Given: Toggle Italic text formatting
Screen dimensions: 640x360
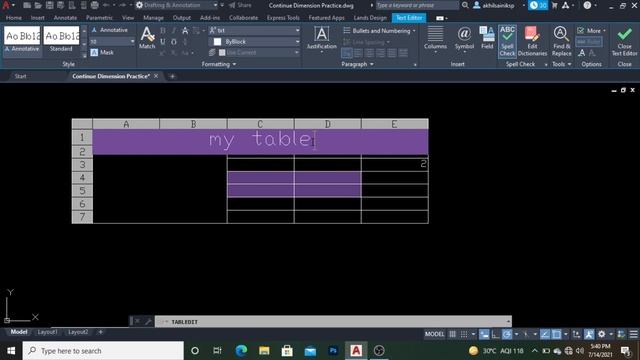Looking at the screenshot, I should click(174, 31).
